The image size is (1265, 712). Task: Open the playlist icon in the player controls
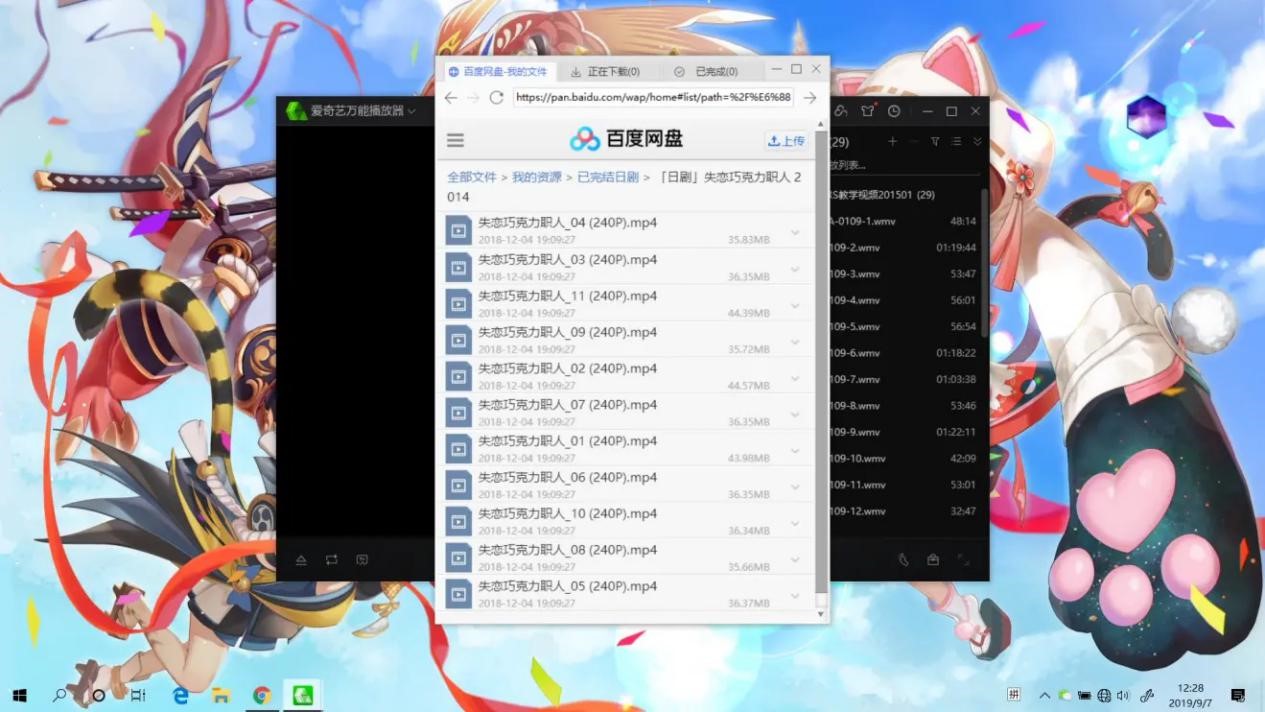[x=362, y=560]
